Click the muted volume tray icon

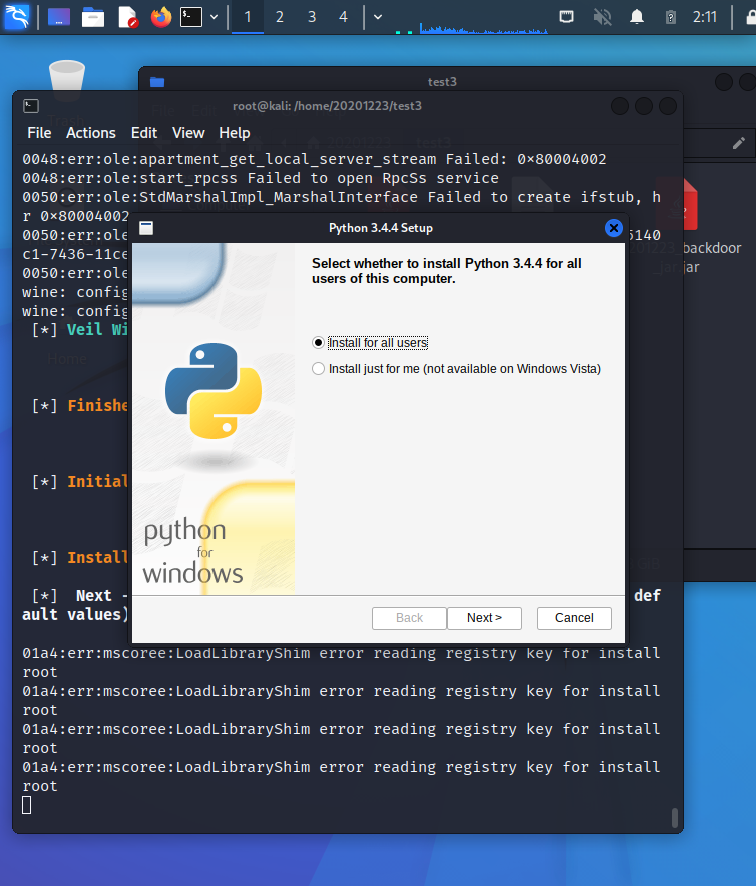point(602,17)
